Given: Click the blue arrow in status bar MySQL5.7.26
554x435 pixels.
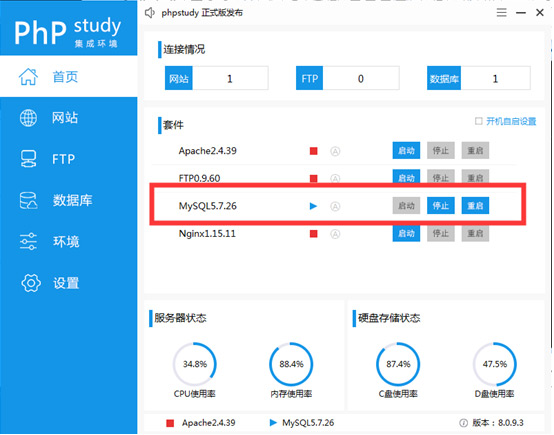Looking at the screenshot, I should (273, 422).
